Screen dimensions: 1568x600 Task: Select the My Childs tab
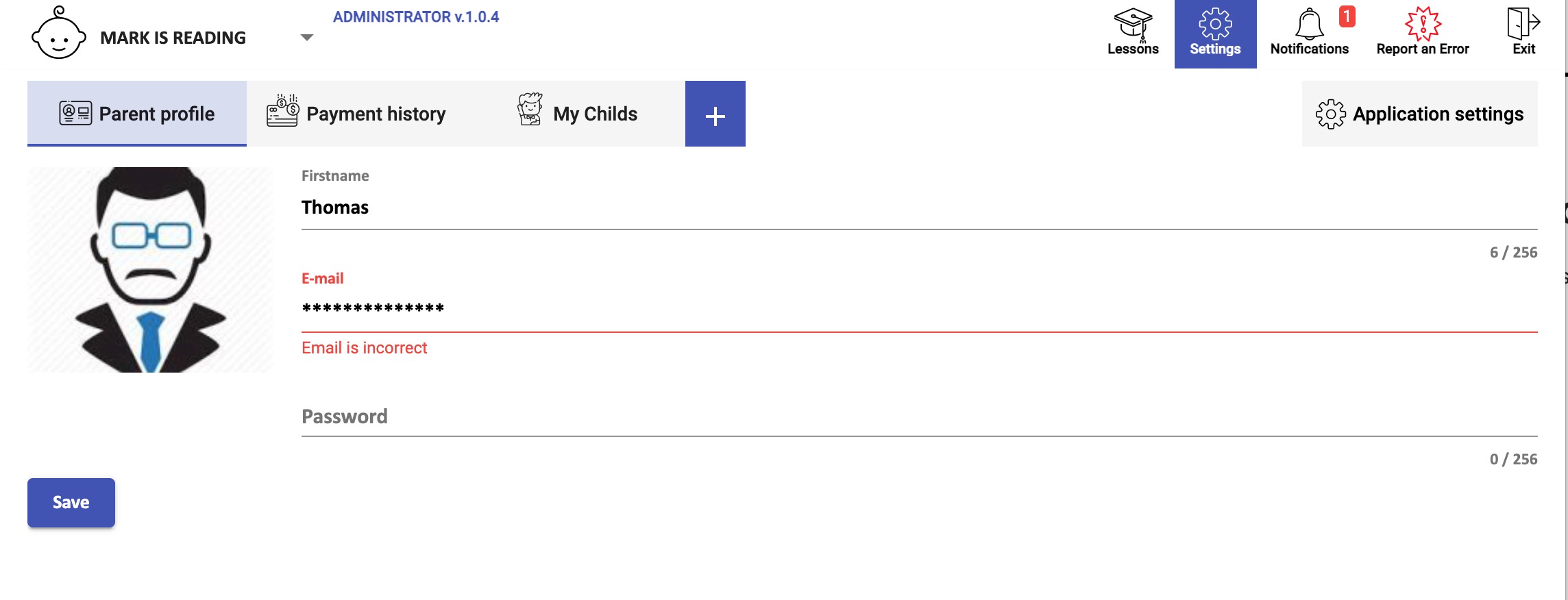(x=578, y=114)
